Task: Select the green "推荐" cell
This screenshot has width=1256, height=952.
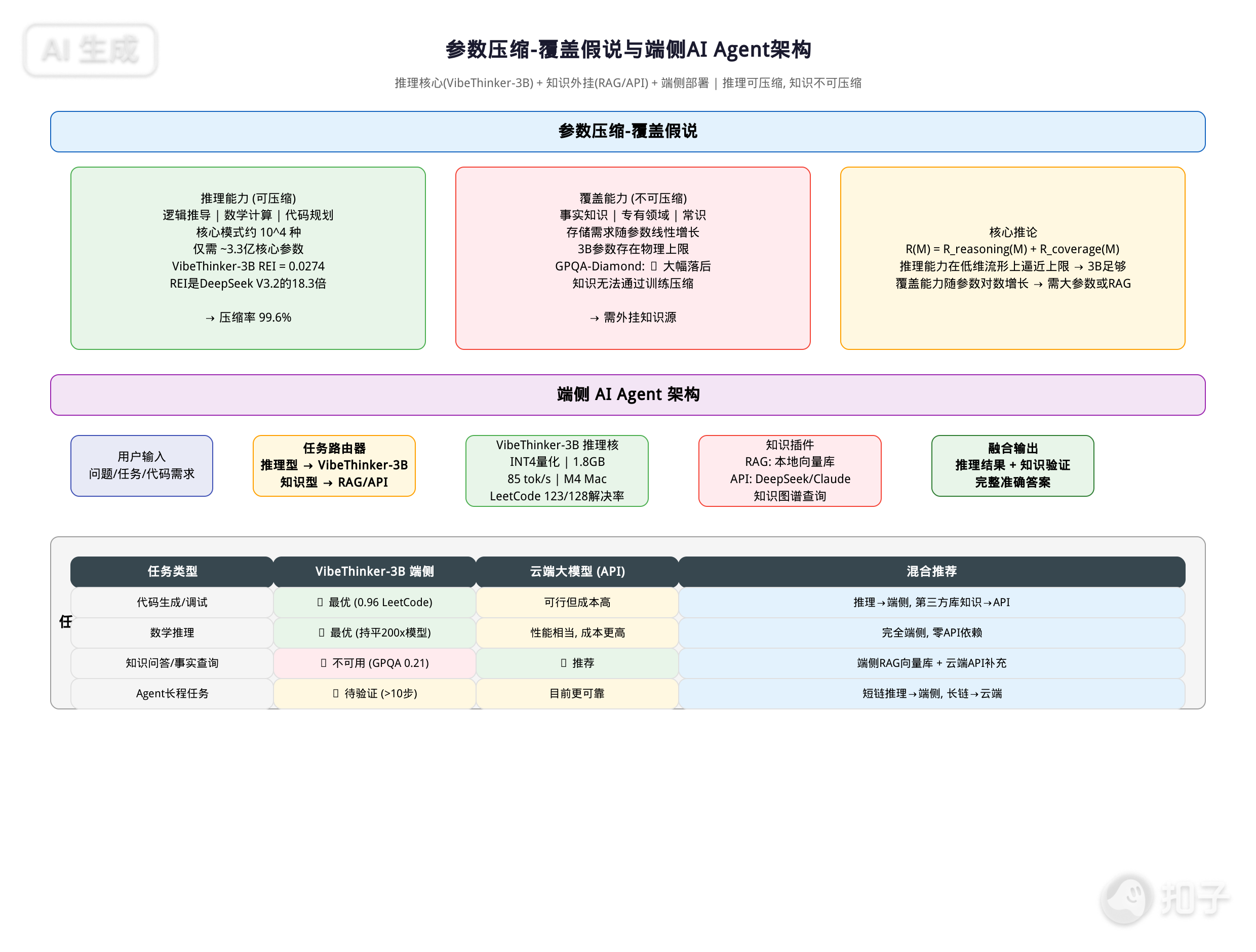Action: [x=577, y=663]
